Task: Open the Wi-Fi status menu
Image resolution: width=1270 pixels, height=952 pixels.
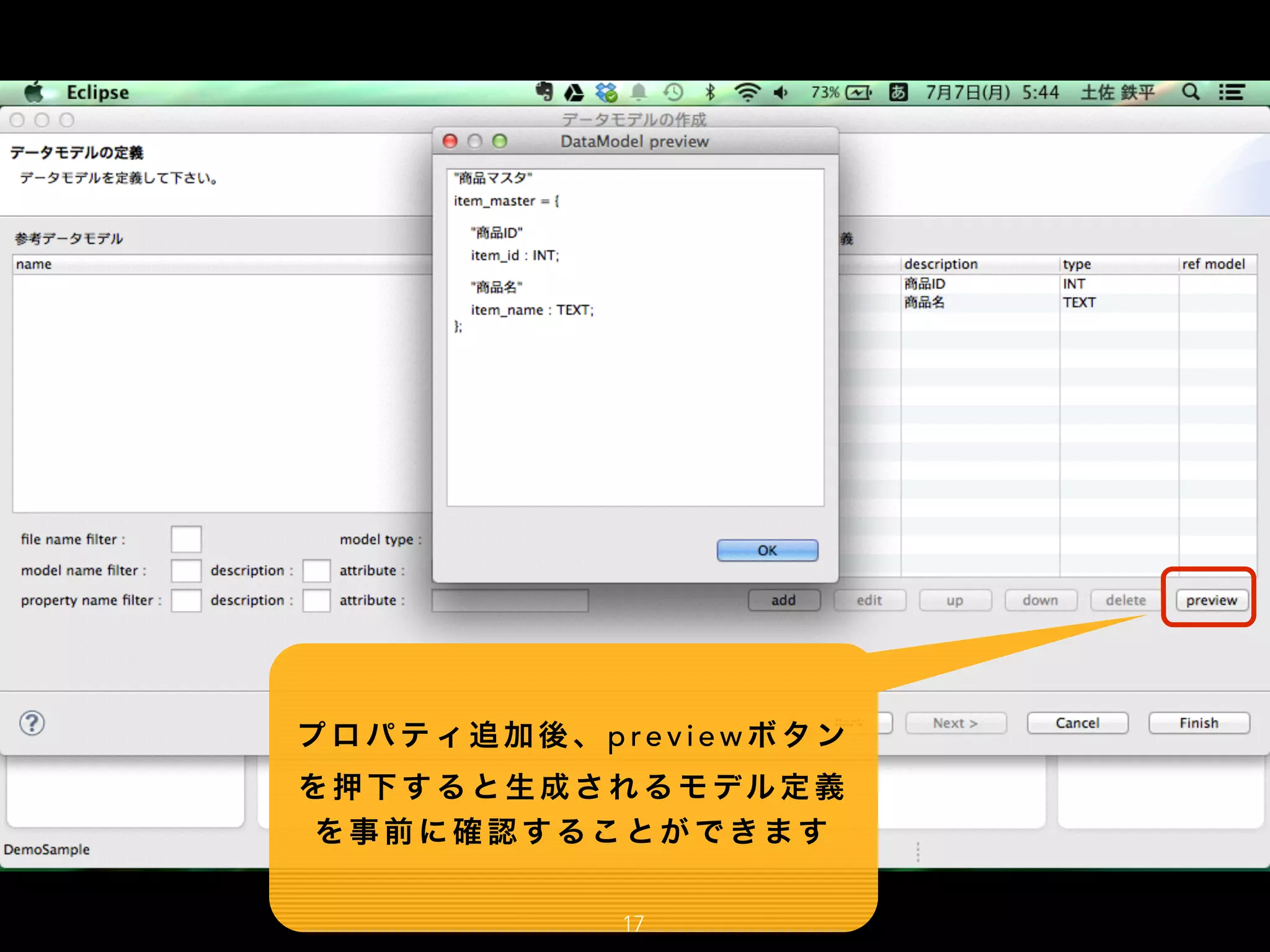Action: [747, 93]
